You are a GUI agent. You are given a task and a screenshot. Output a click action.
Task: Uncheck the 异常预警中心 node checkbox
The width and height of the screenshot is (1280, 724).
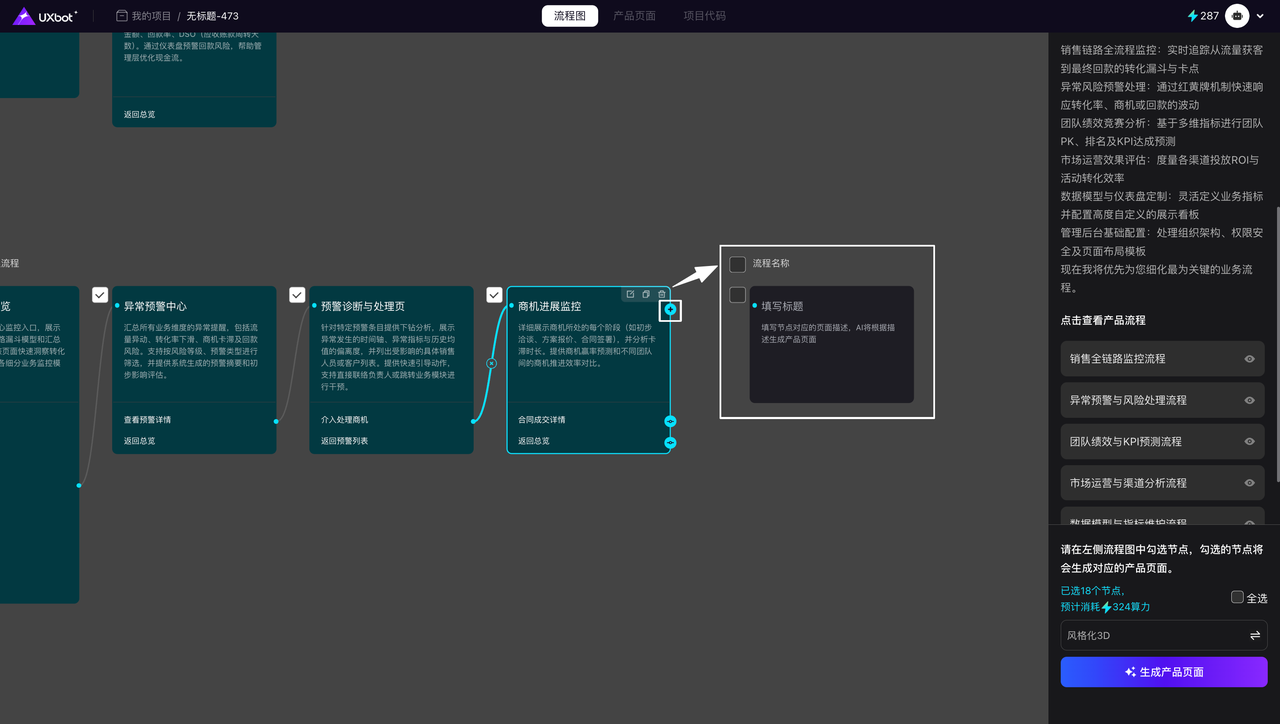100,295
